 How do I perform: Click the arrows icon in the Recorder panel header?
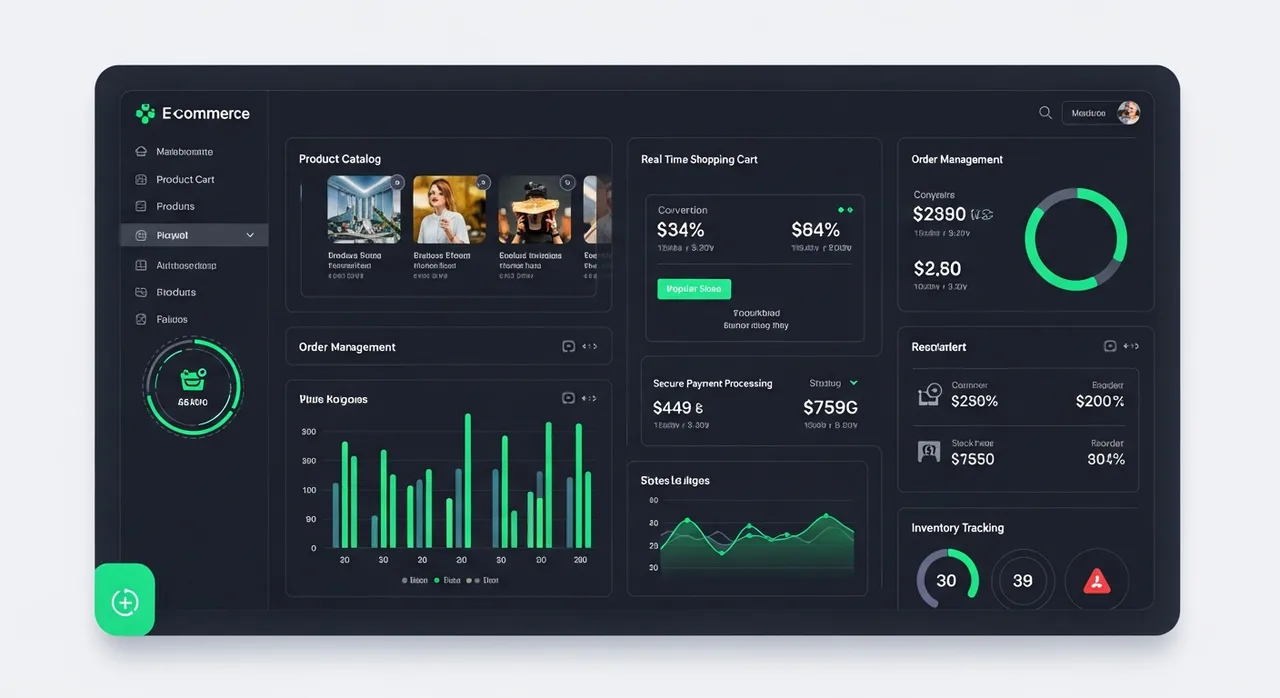tap(1131, 346)
